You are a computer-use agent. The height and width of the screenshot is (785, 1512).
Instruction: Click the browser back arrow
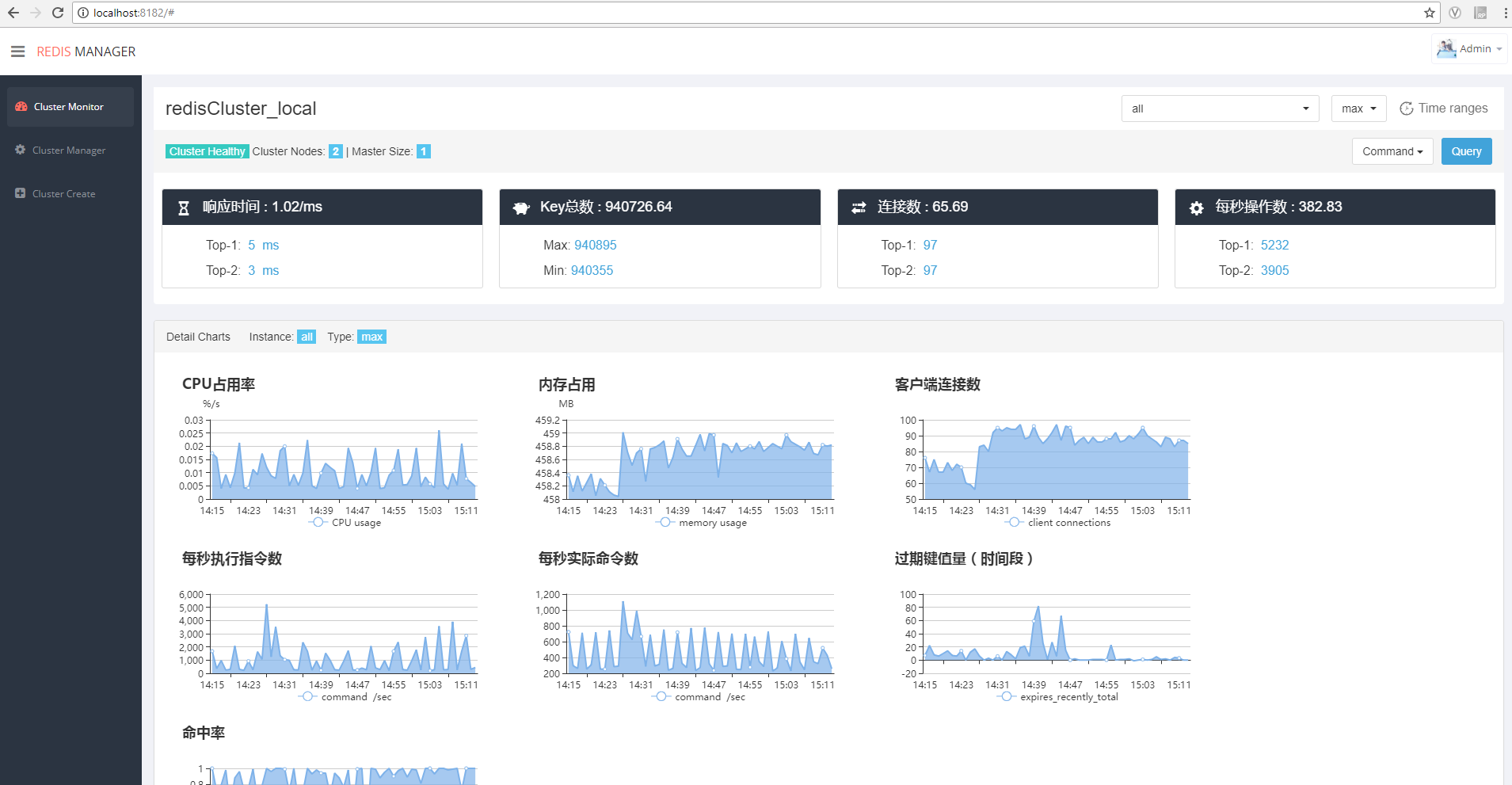[13, 13]
